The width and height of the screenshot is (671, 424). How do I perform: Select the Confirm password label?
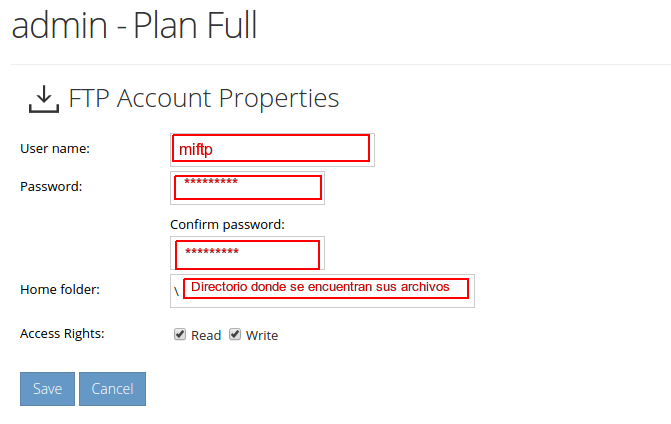[227, 225]
